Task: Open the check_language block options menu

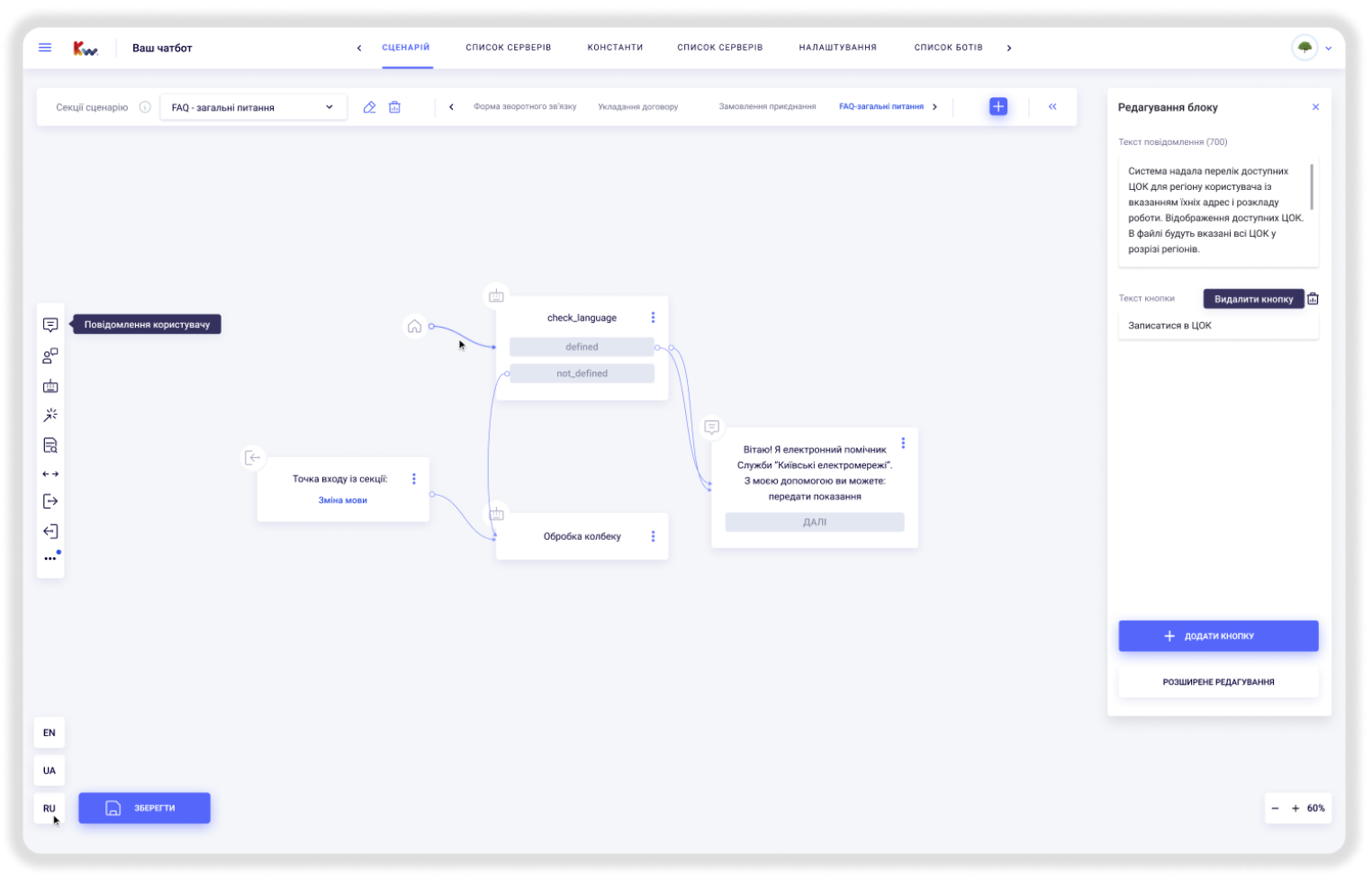Action: coord(653,318)
